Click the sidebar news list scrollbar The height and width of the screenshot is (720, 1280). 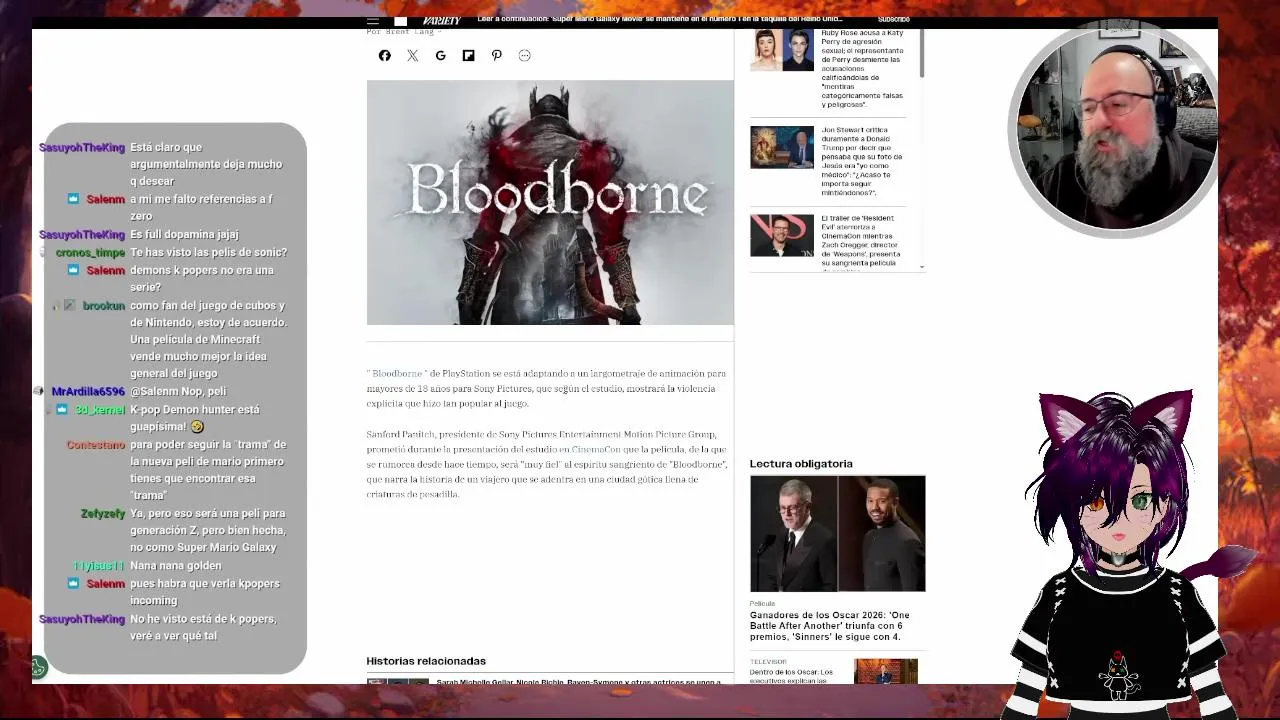click(x=921, y=52)
